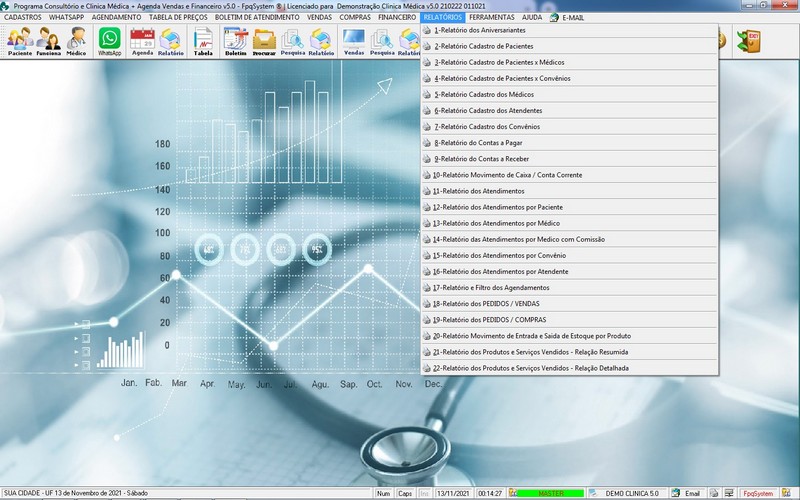Open the AJUDA menu
Image resolution: width=800 pixels, height=500 pixels.
point(532,17)
